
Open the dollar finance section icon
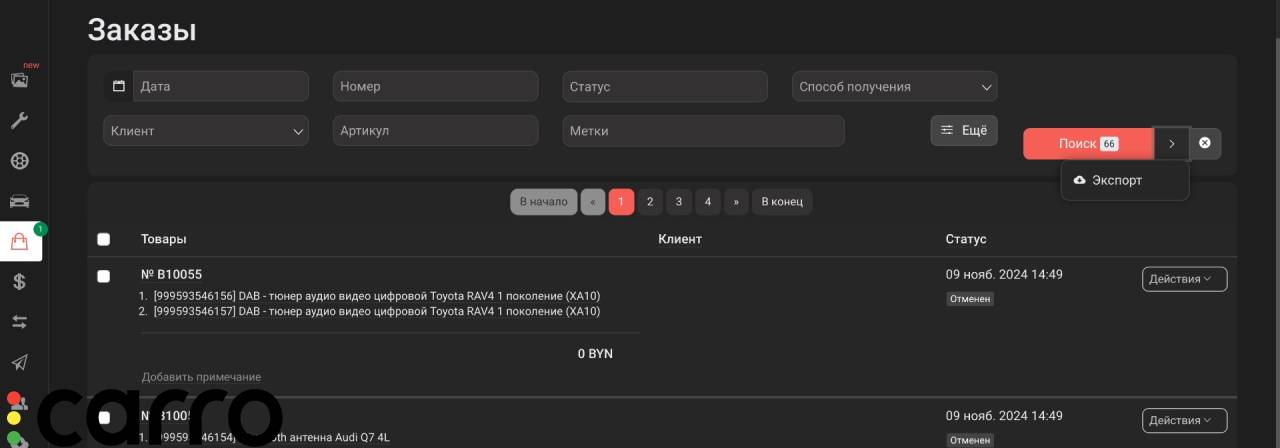tap(19, 282)
